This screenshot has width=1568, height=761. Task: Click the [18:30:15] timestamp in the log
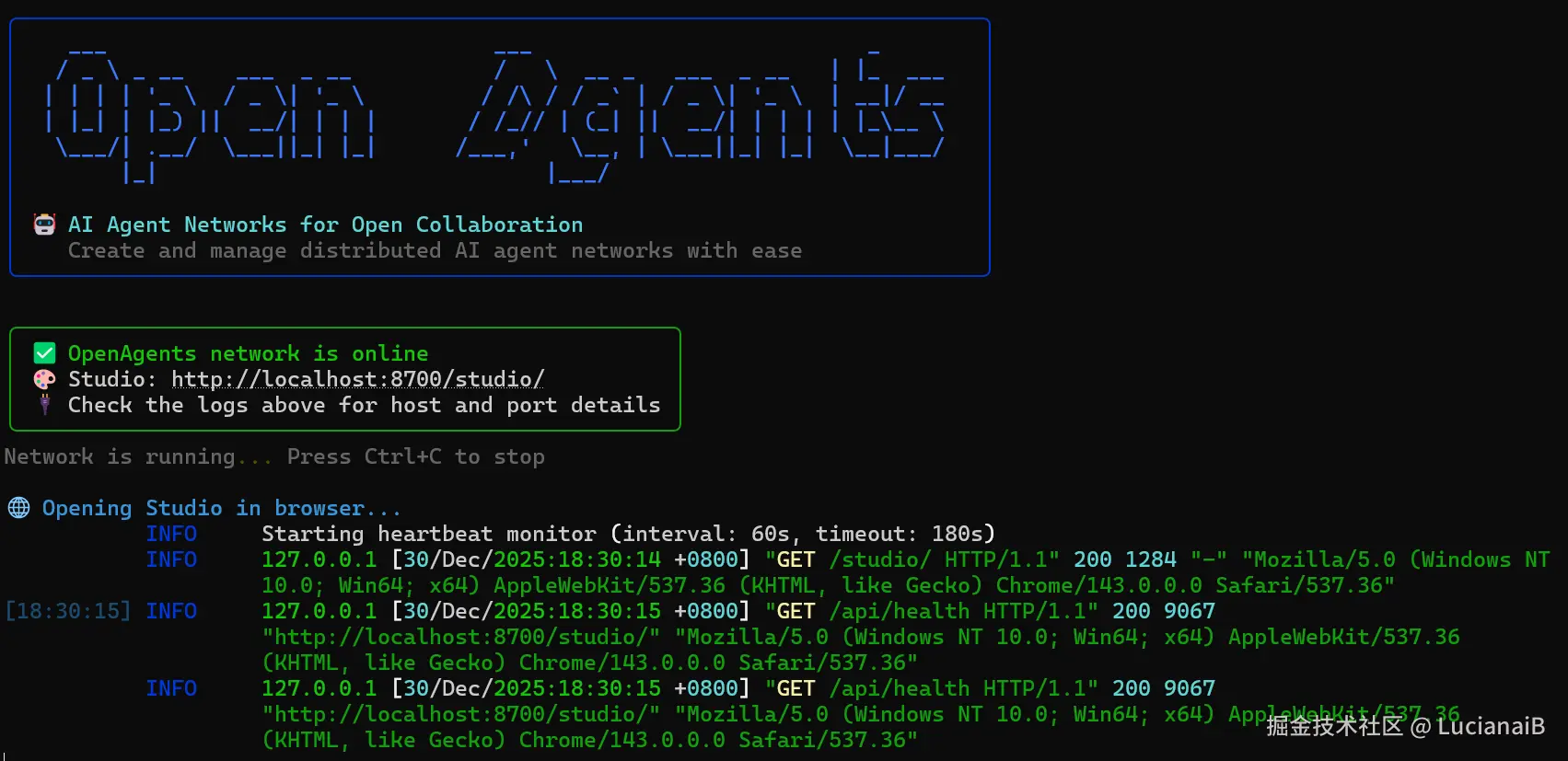68,611
